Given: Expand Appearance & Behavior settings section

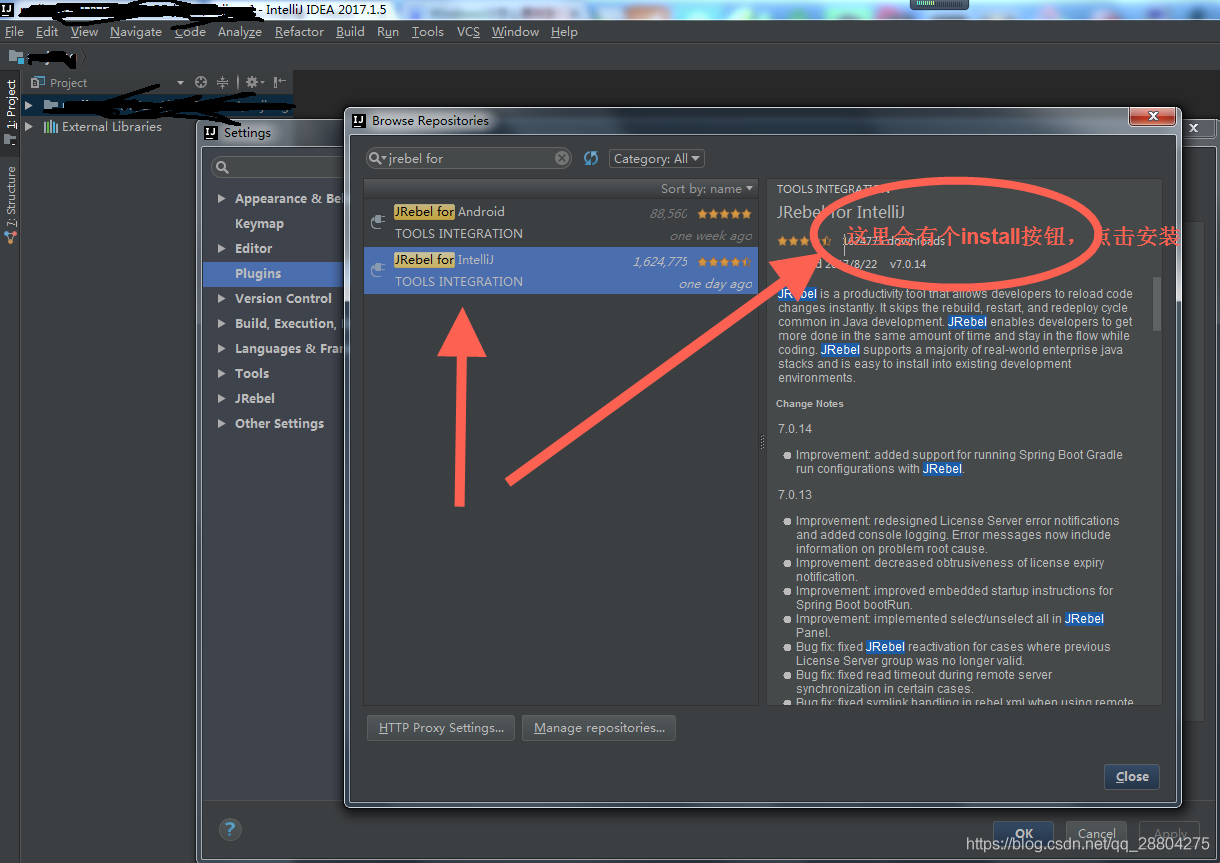Looking at the screenshot, I should pyautogui.click(x=222, y=199).
